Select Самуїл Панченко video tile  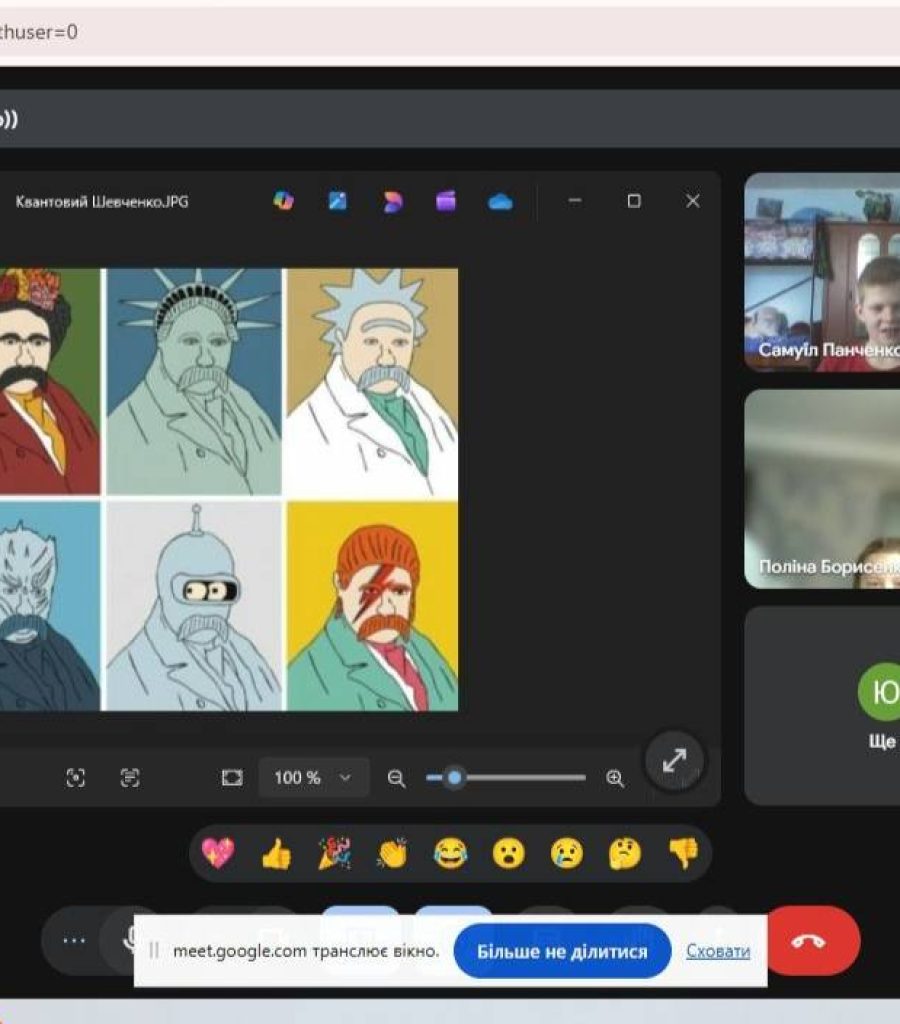822,272
